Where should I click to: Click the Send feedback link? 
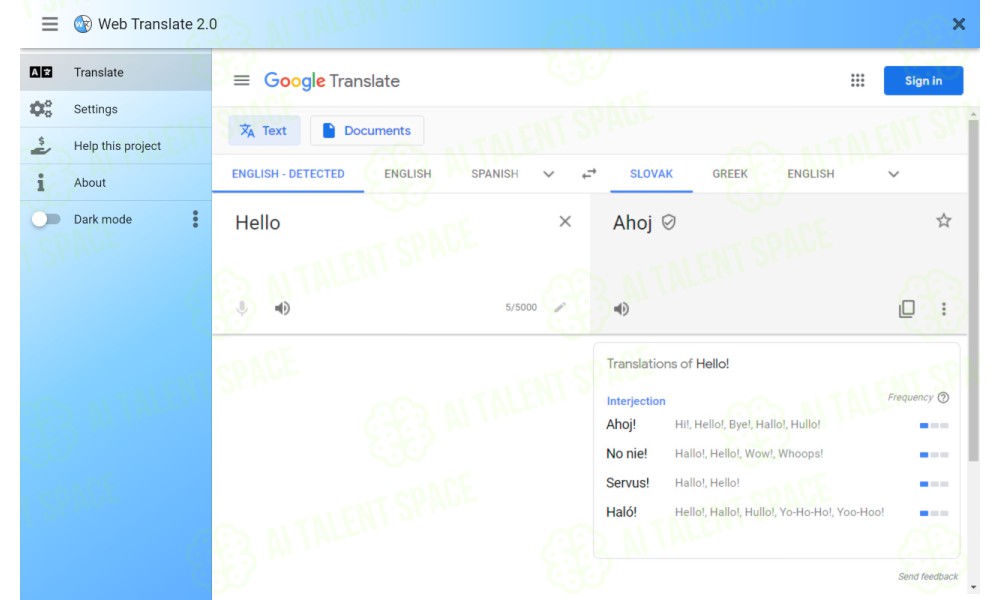click(x=928, y=576)
